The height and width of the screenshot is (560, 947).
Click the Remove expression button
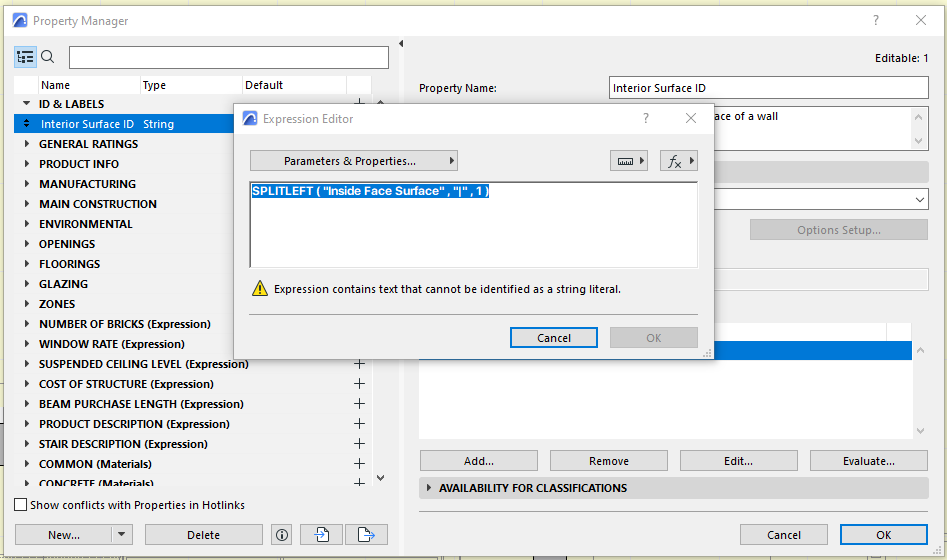(x=609, y=461)
